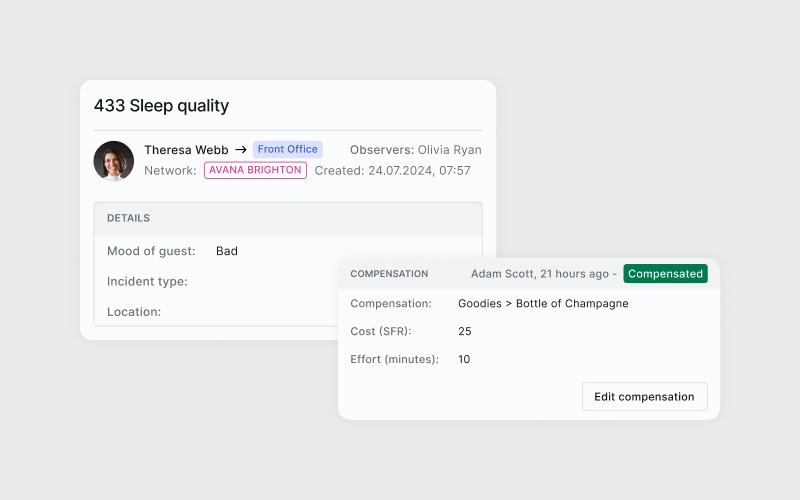Viewport: 800px width, 500px height.
Task: Click Theresa Webb's avatar photo
Action: [x=114, y=160]
